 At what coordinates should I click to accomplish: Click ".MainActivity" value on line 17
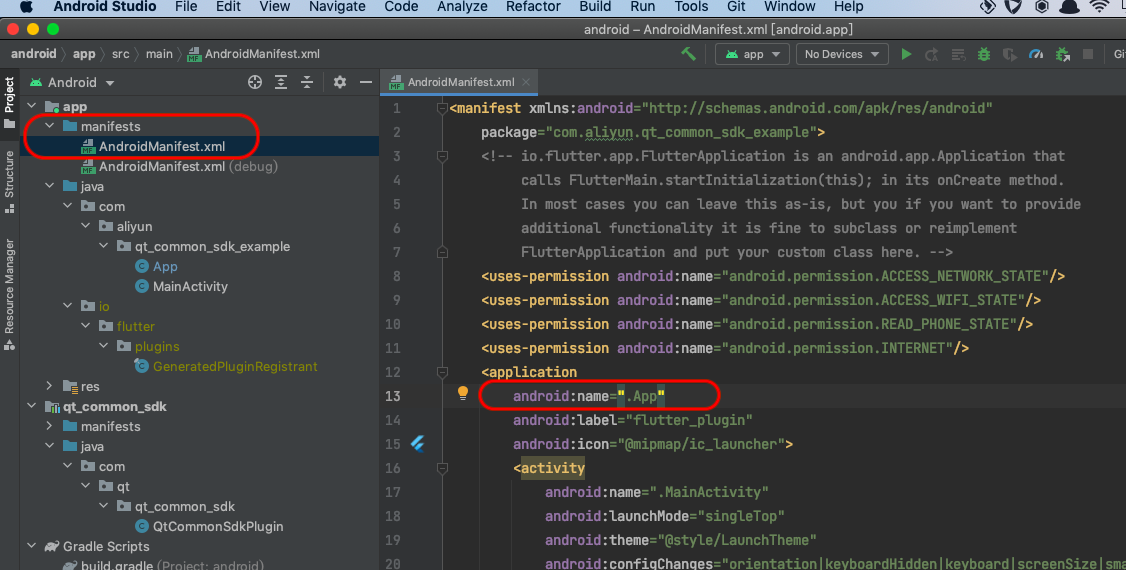point(709,492)
